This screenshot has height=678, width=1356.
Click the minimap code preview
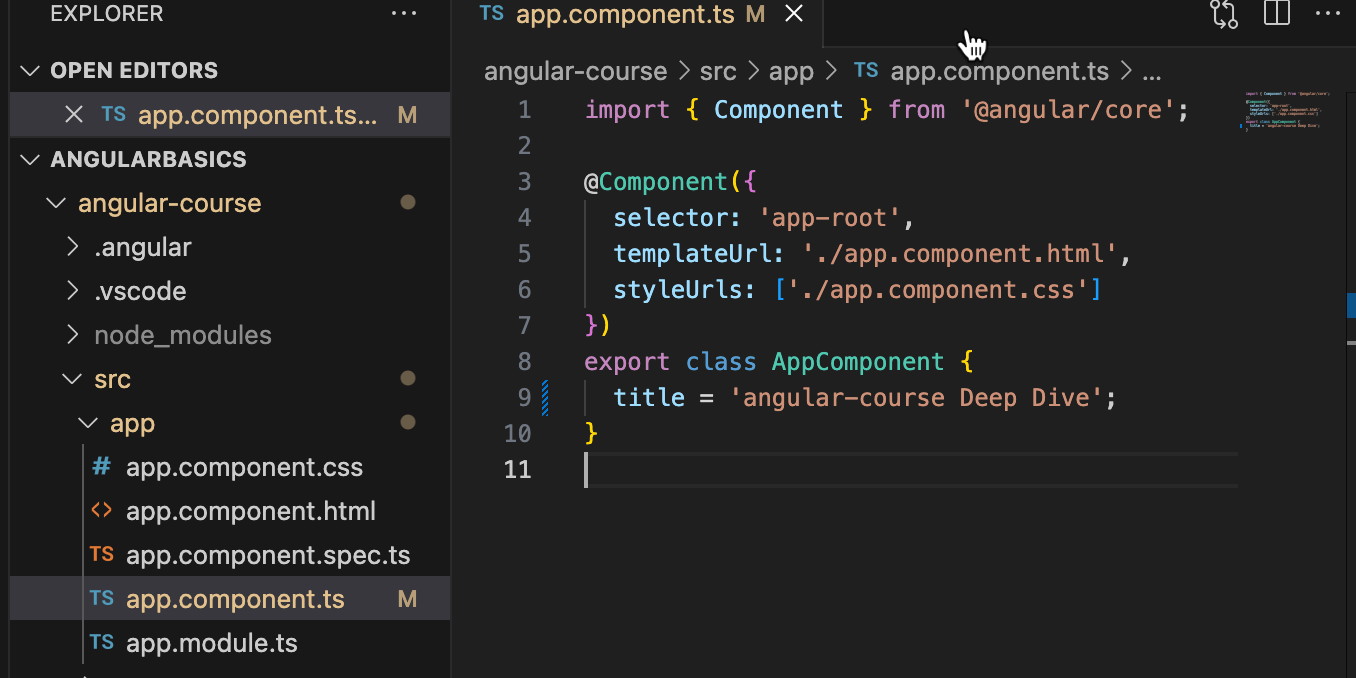[1283, 110]
